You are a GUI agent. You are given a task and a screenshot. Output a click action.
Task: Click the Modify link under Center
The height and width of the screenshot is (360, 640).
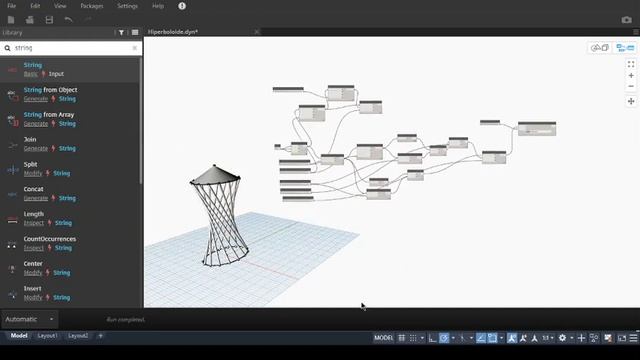tap(33, 273)
